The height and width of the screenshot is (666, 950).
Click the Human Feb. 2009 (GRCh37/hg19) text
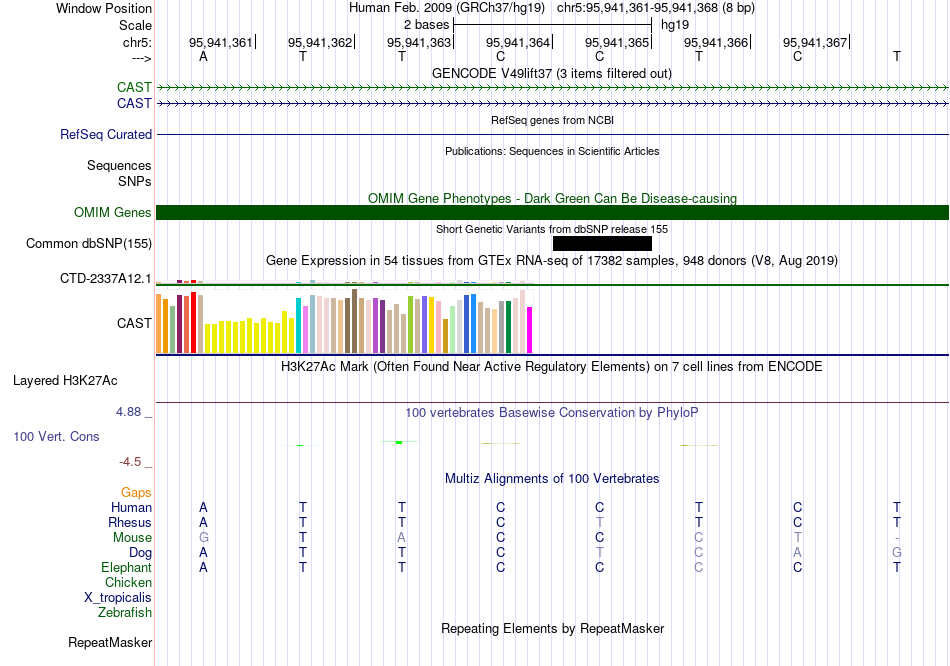[x=447, y=8]
